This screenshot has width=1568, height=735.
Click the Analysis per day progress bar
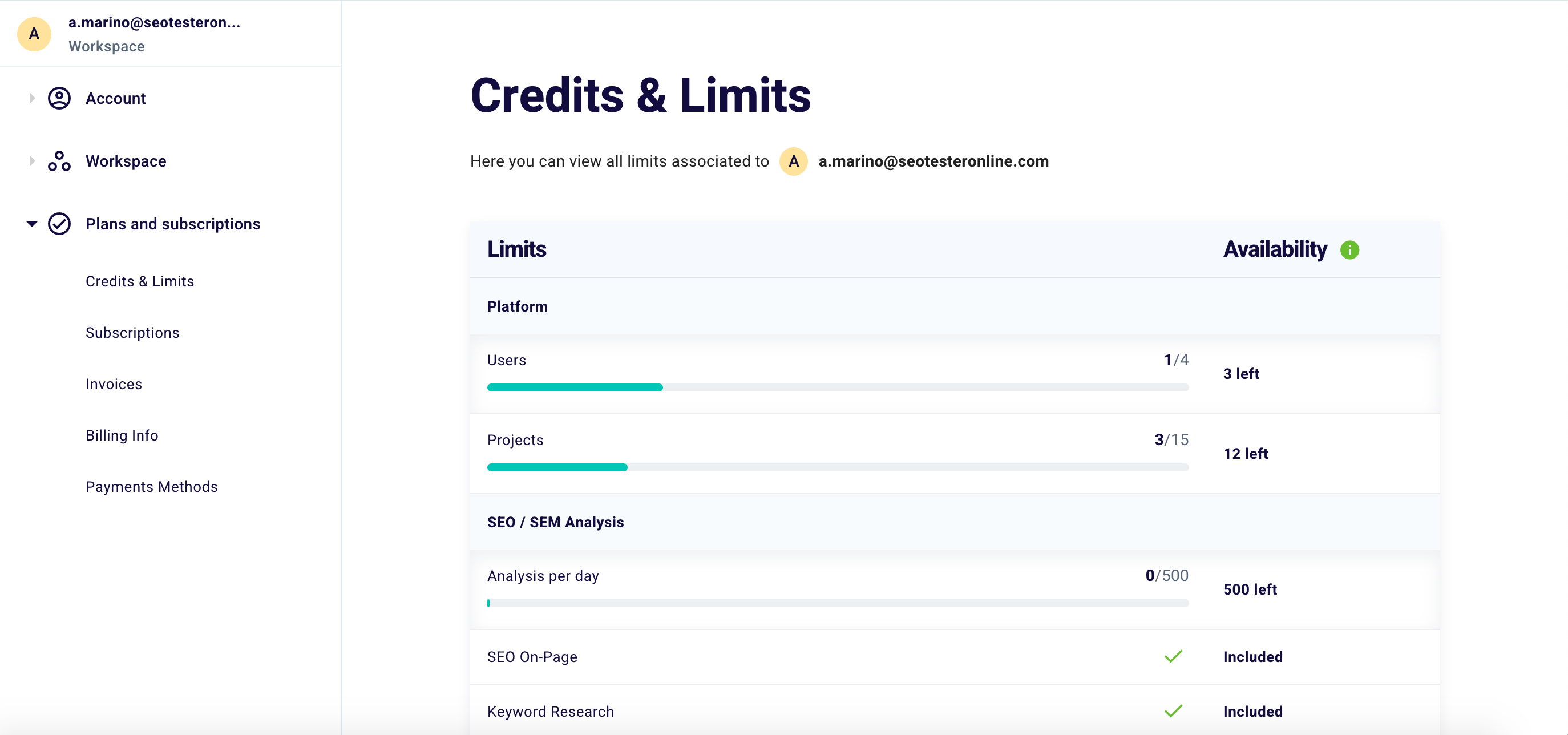[x=837, y=603]
